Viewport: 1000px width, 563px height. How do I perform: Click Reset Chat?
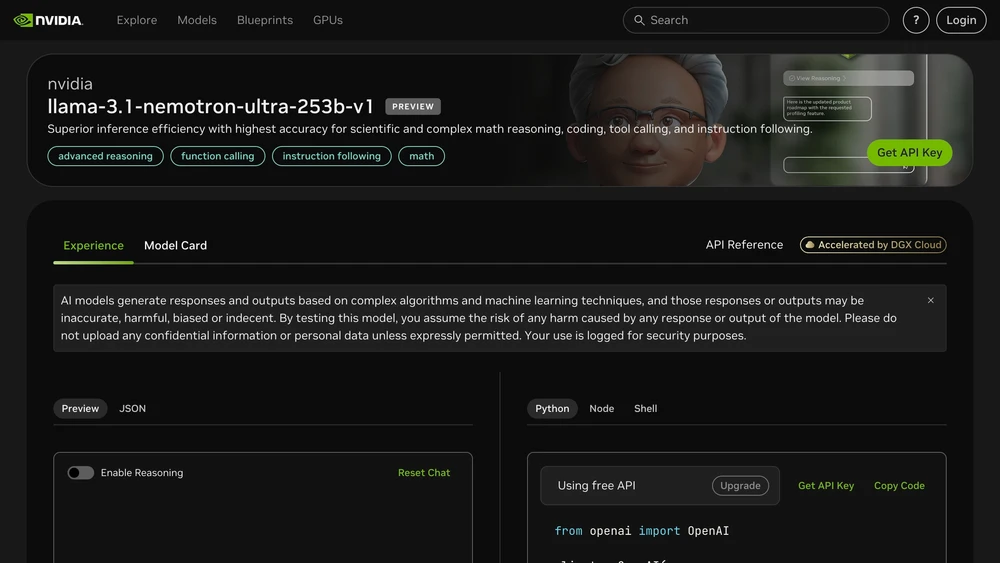click(424, 472)
